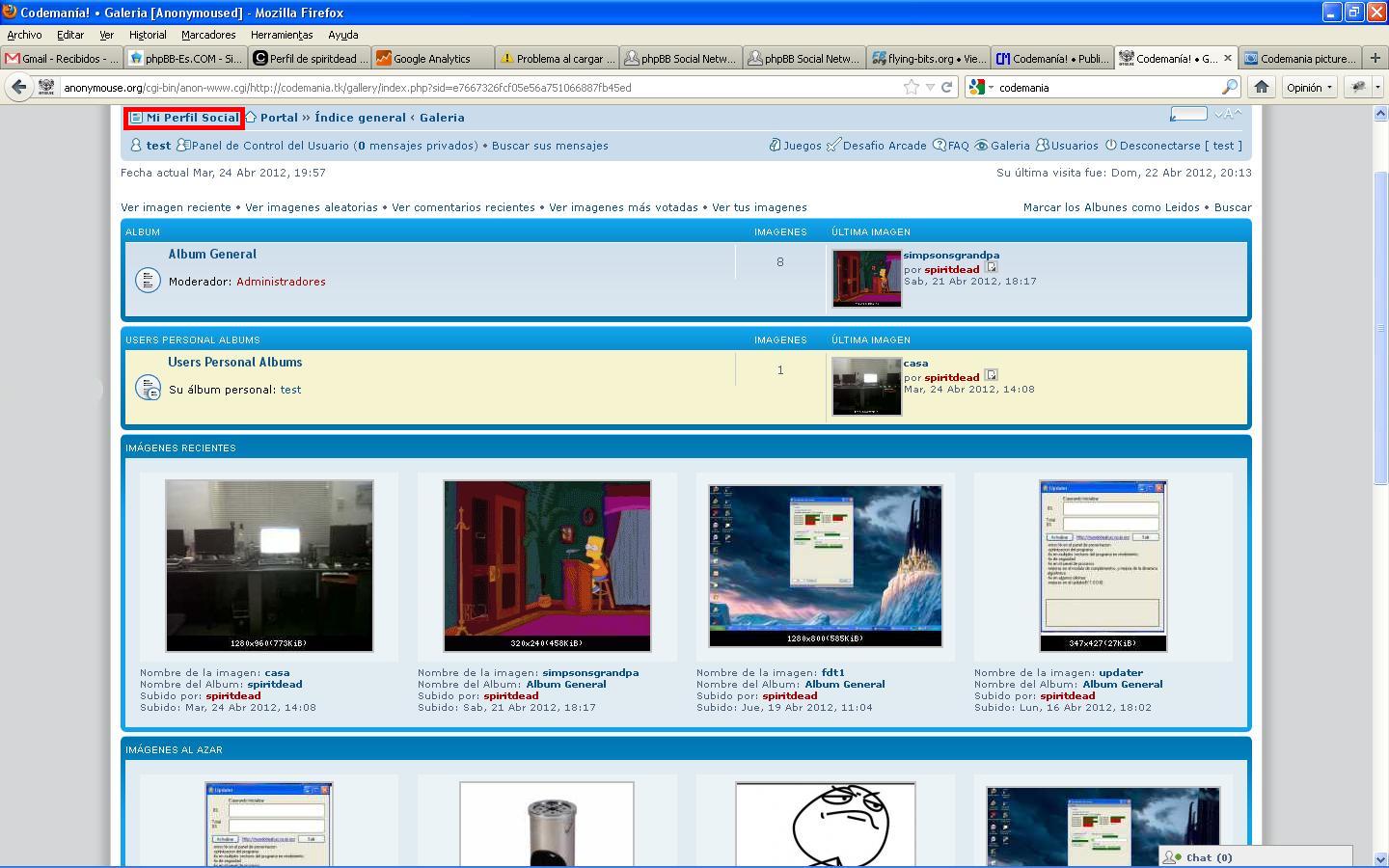The height and width of the screenshot is (868, 1389).
Task: Switch to the Problema al cargar tab
Action: coord(557,58)
